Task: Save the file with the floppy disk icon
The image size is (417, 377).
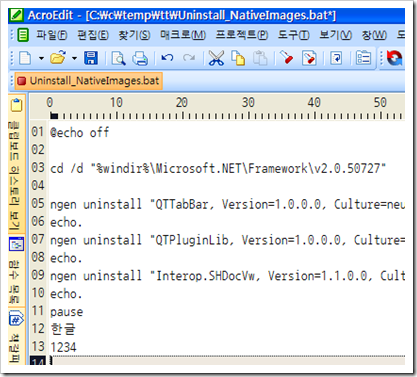Action: click(x=91, y=58)
